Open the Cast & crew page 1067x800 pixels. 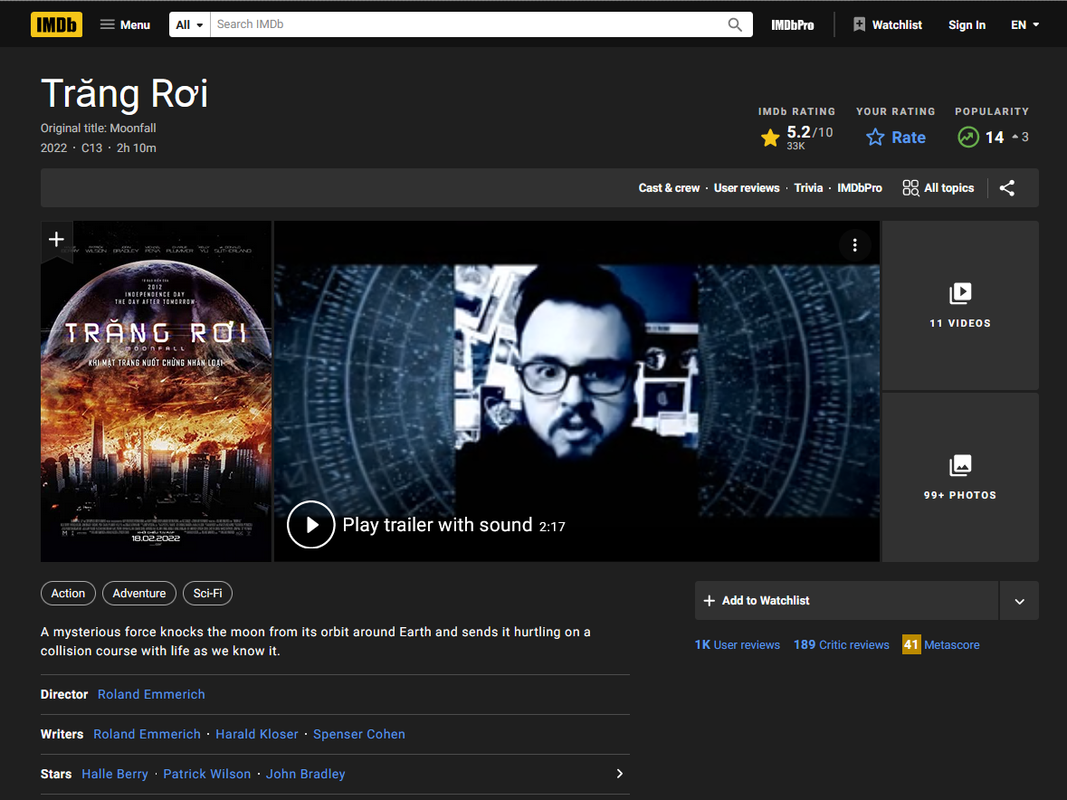pos(669,188)
